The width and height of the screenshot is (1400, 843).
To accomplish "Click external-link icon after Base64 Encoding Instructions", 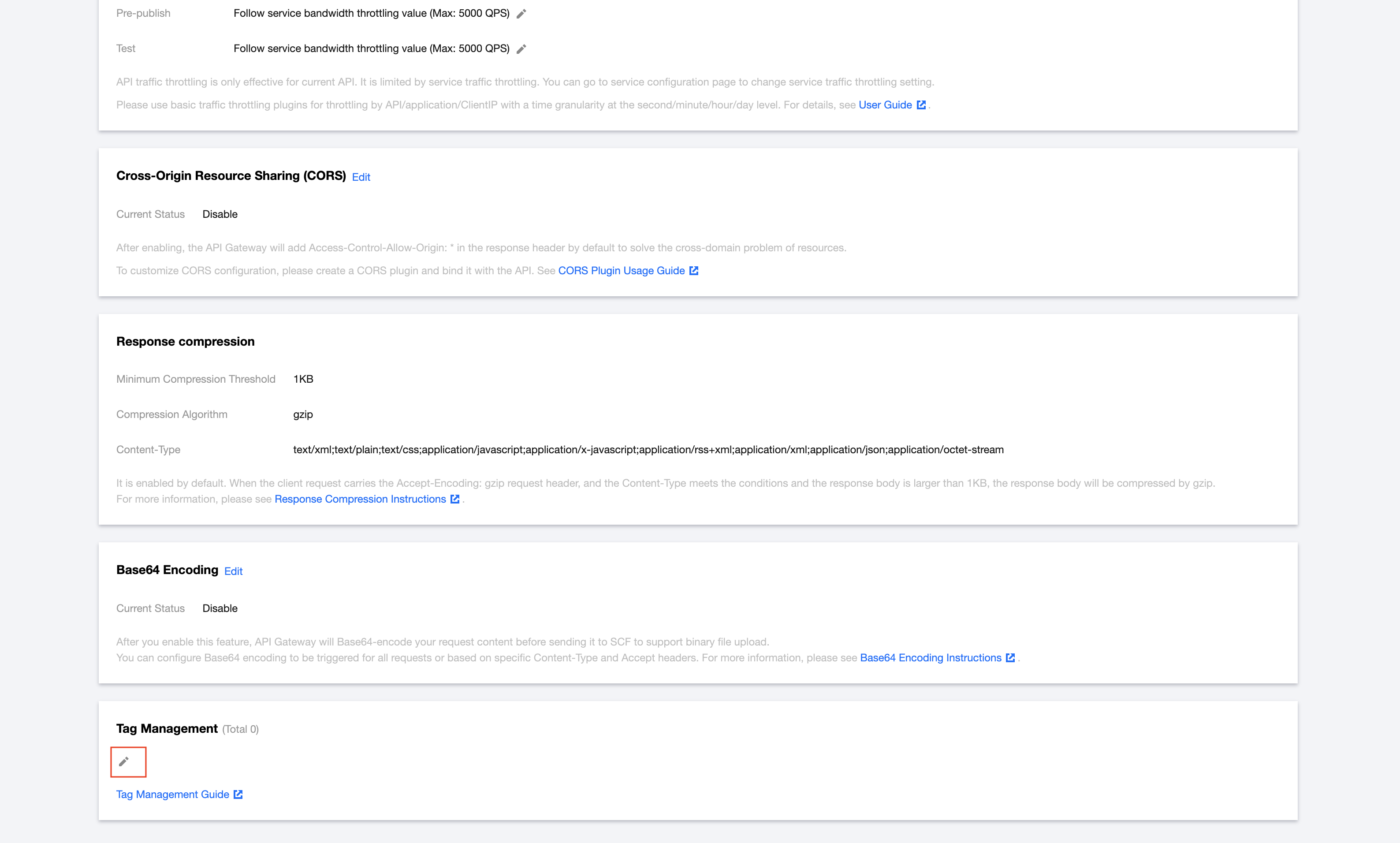I will tap(1010, 658).
